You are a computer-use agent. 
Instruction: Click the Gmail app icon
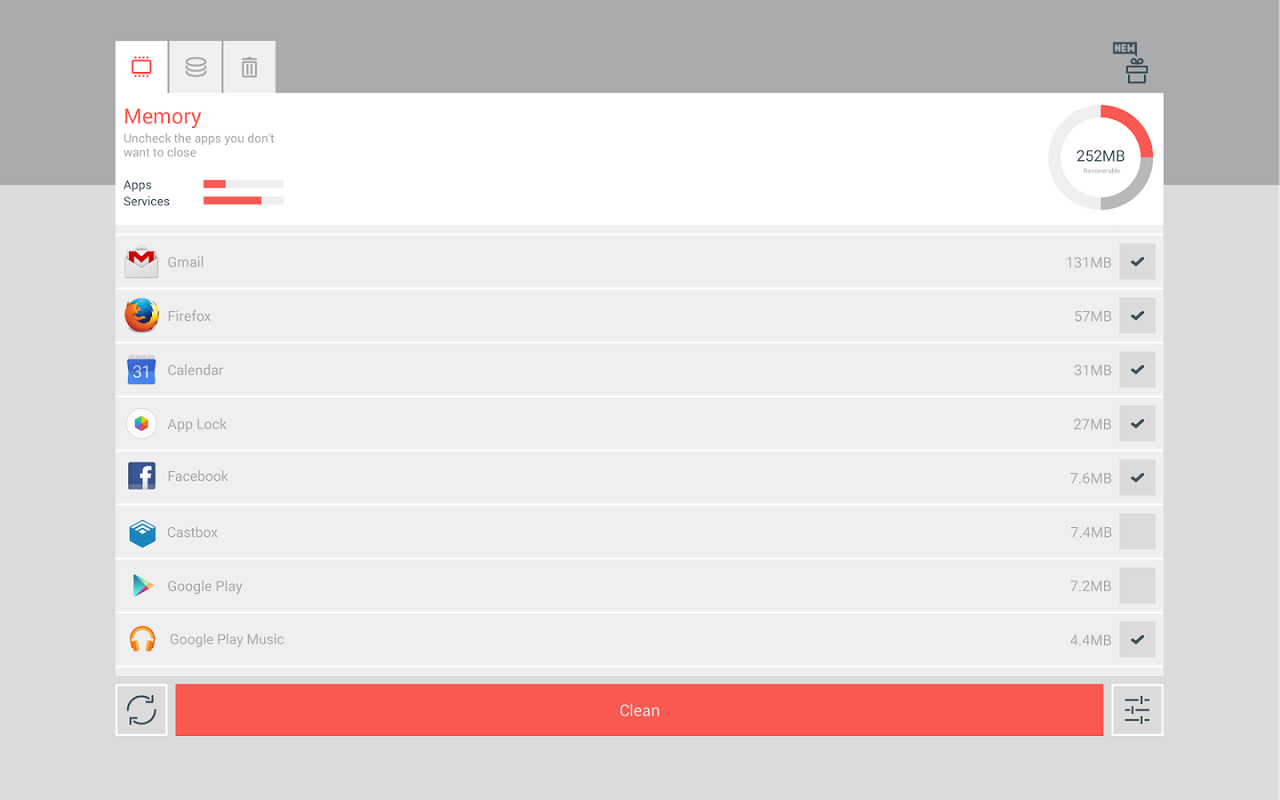tap(142, 262)
